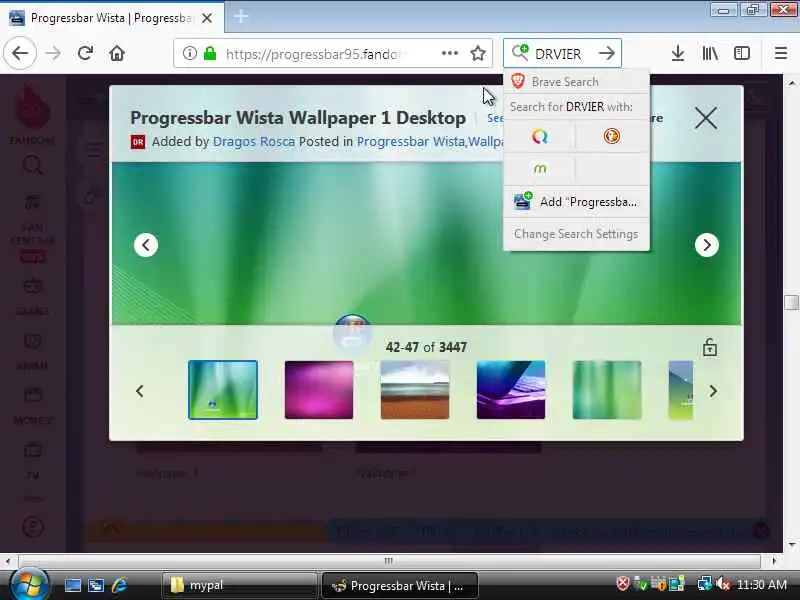Click in the DRVIER search field
This screenshot has height=600, width=800.
[562, 54]
